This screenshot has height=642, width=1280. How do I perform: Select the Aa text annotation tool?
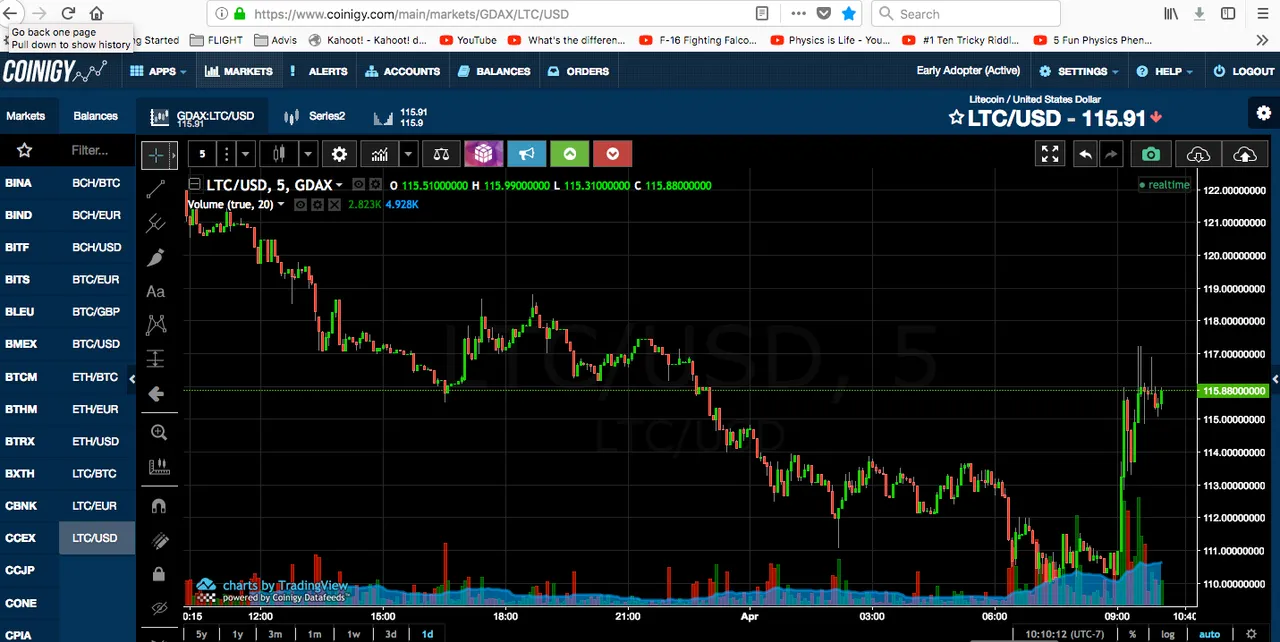[156, 292]
